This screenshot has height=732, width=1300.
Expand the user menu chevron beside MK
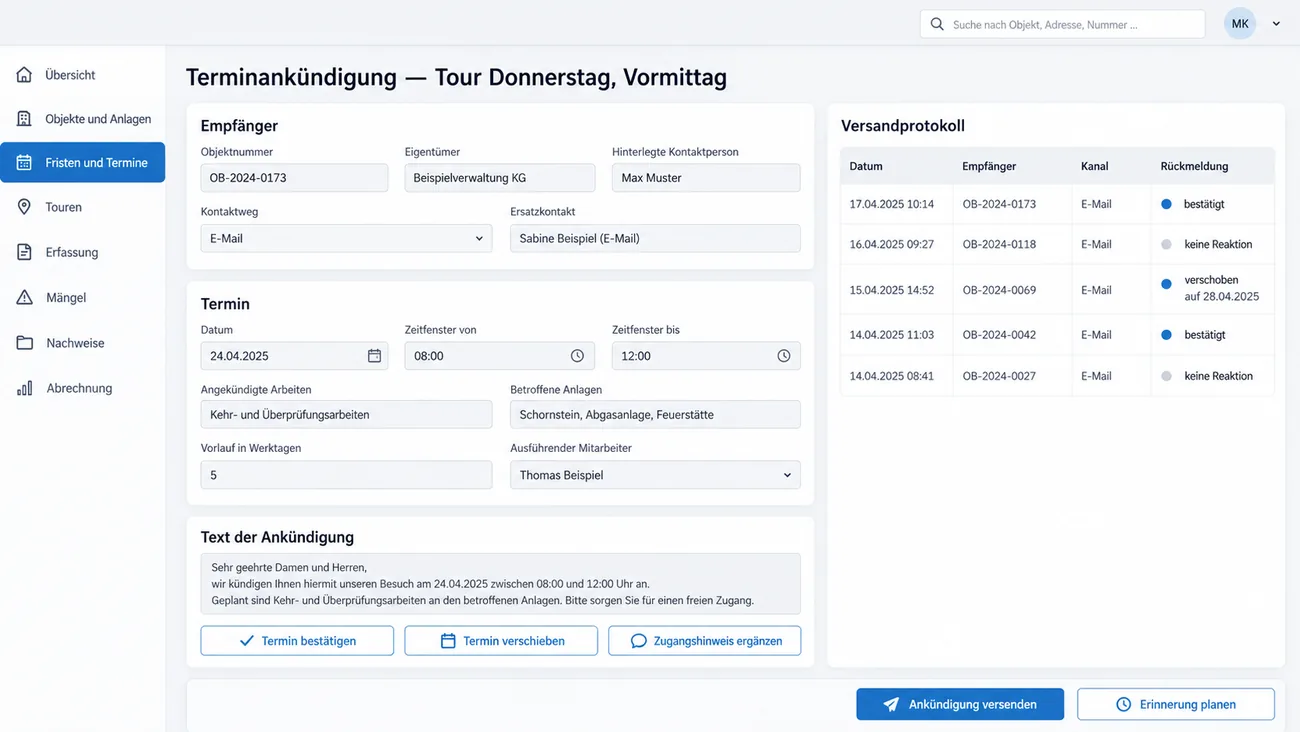pyautogui.click(x=1276, y=24)
